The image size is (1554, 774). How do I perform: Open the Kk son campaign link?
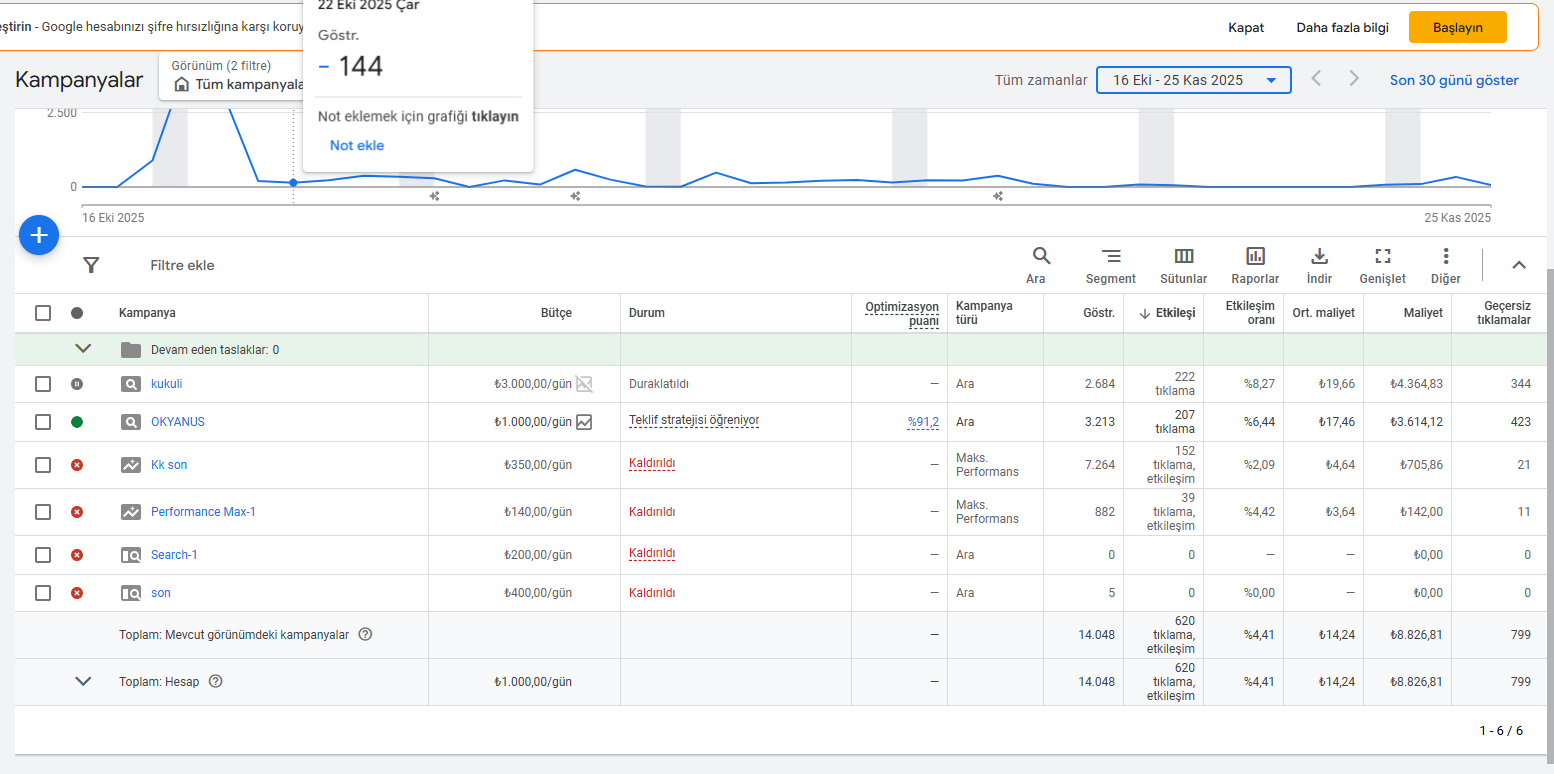point(169,465)
